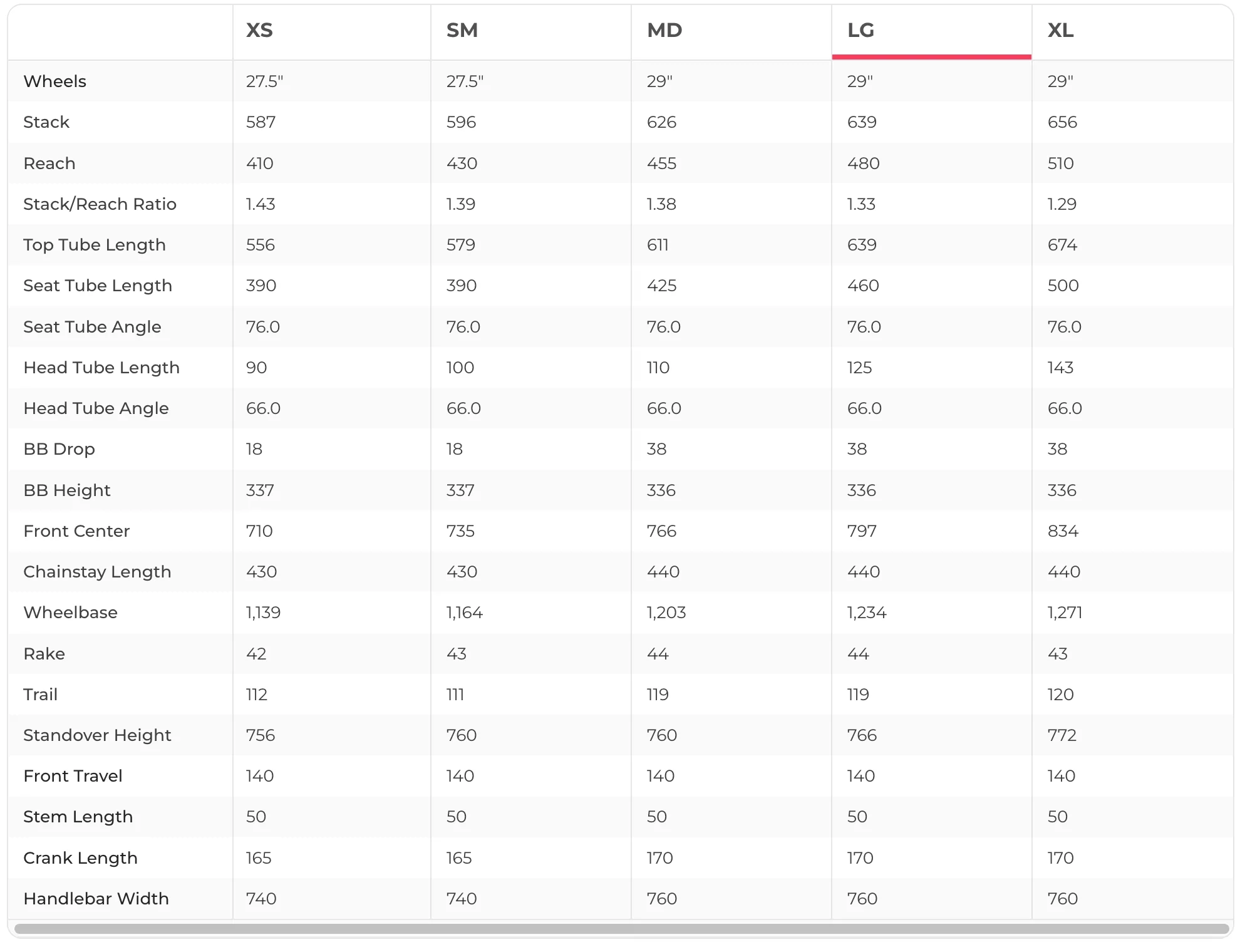Select the highlighted LG size header
The width and height of the screenshot is (1245, 952).
(x=860, y=30)
